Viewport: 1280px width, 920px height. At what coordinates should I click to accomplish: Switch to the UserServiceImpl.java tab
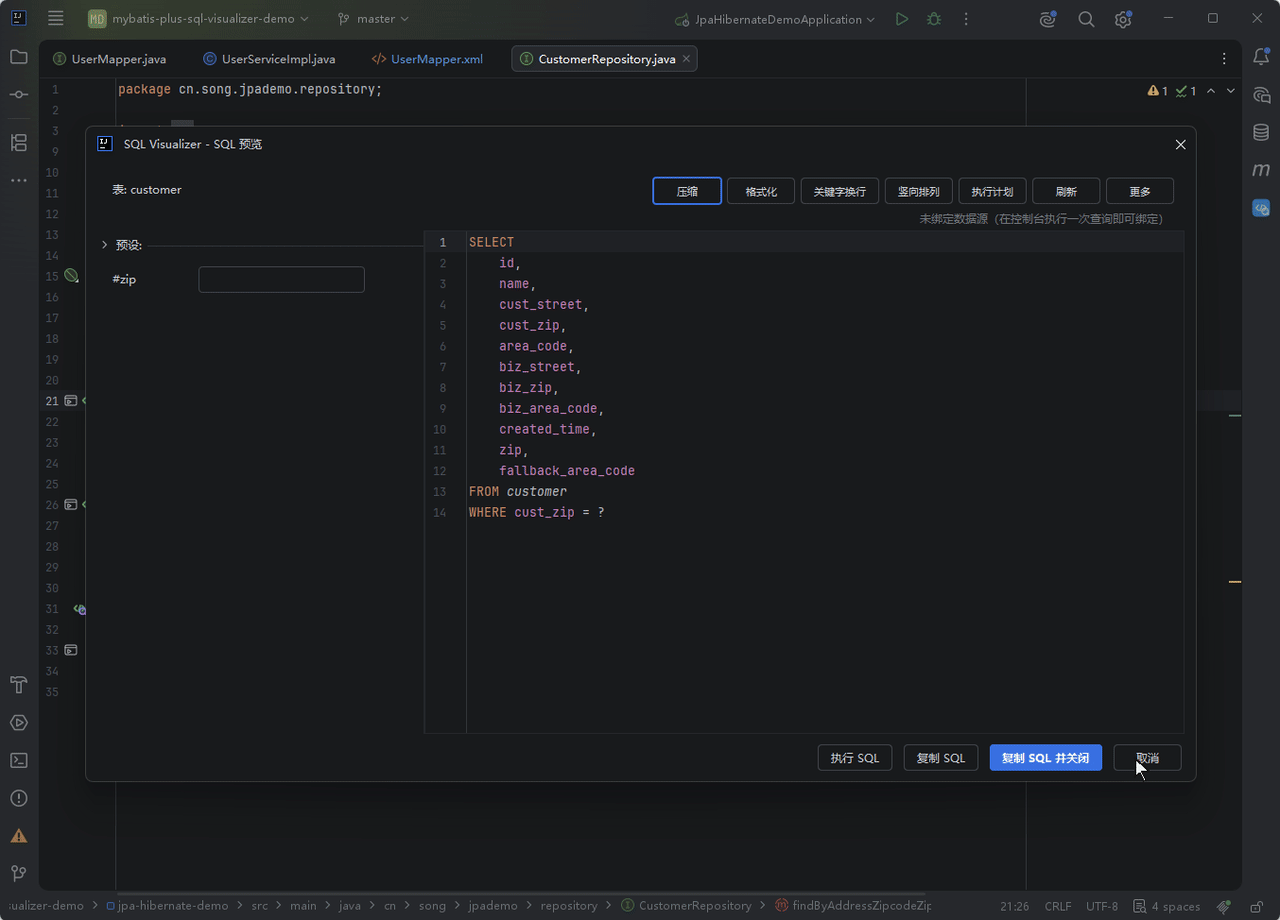(269, 59)
